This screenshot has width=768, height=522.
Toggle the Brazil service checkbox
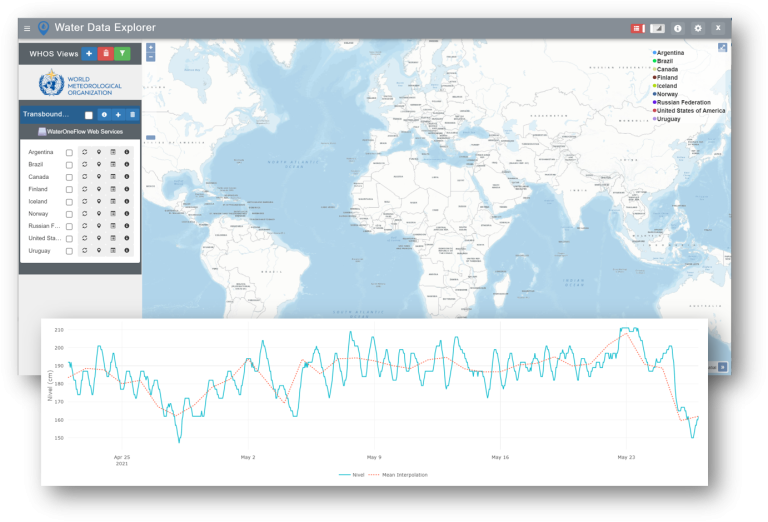point(69,165)
